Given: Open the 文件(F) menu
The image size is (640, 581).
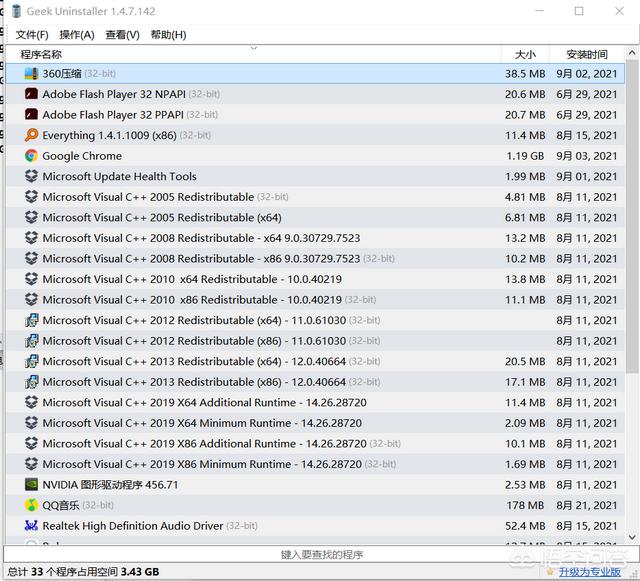Looking at the screenshot, I should pyautogui.click(x=32, y=35).
